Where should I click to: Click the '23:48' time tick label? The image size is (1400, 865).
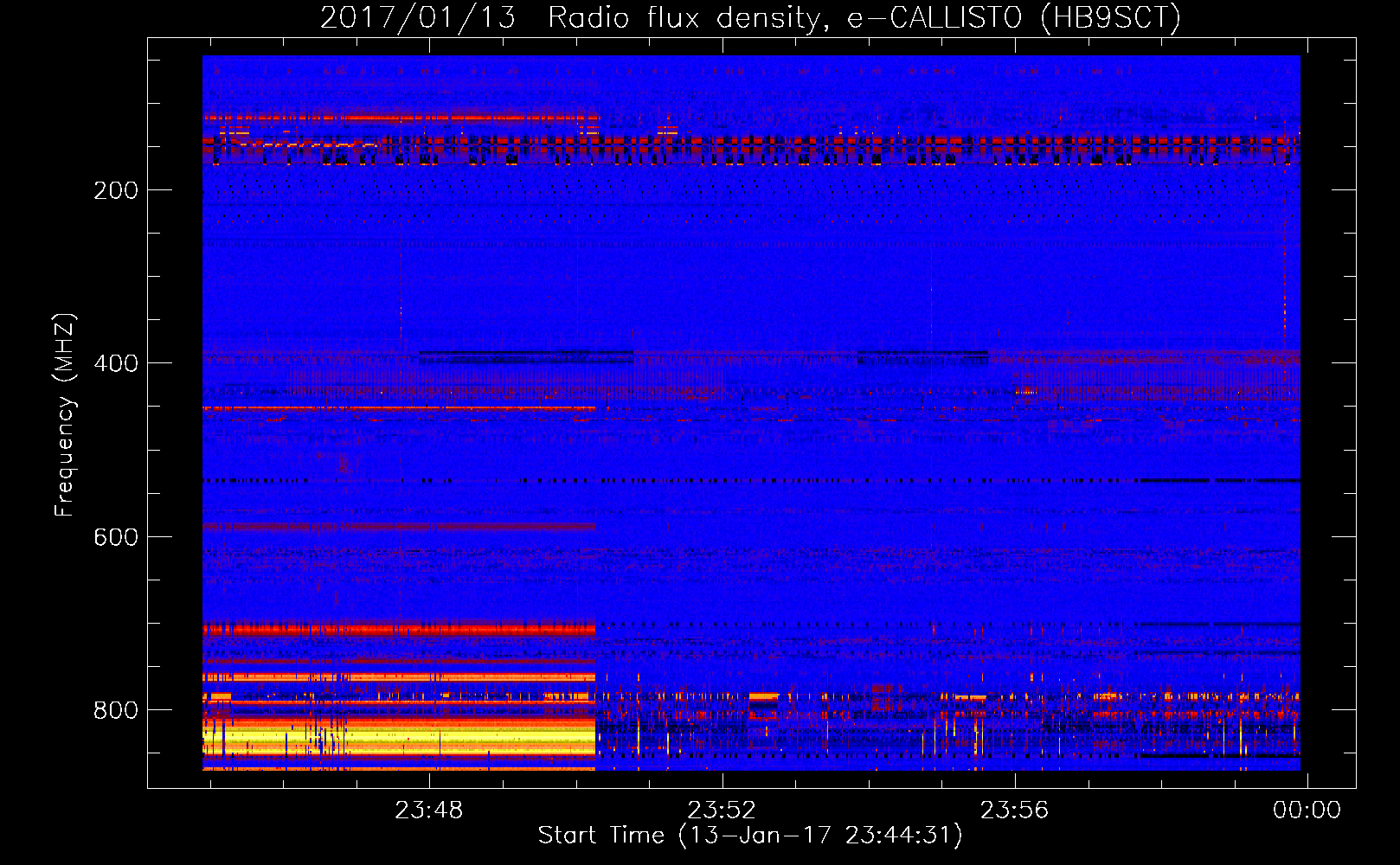coord(429,810)
